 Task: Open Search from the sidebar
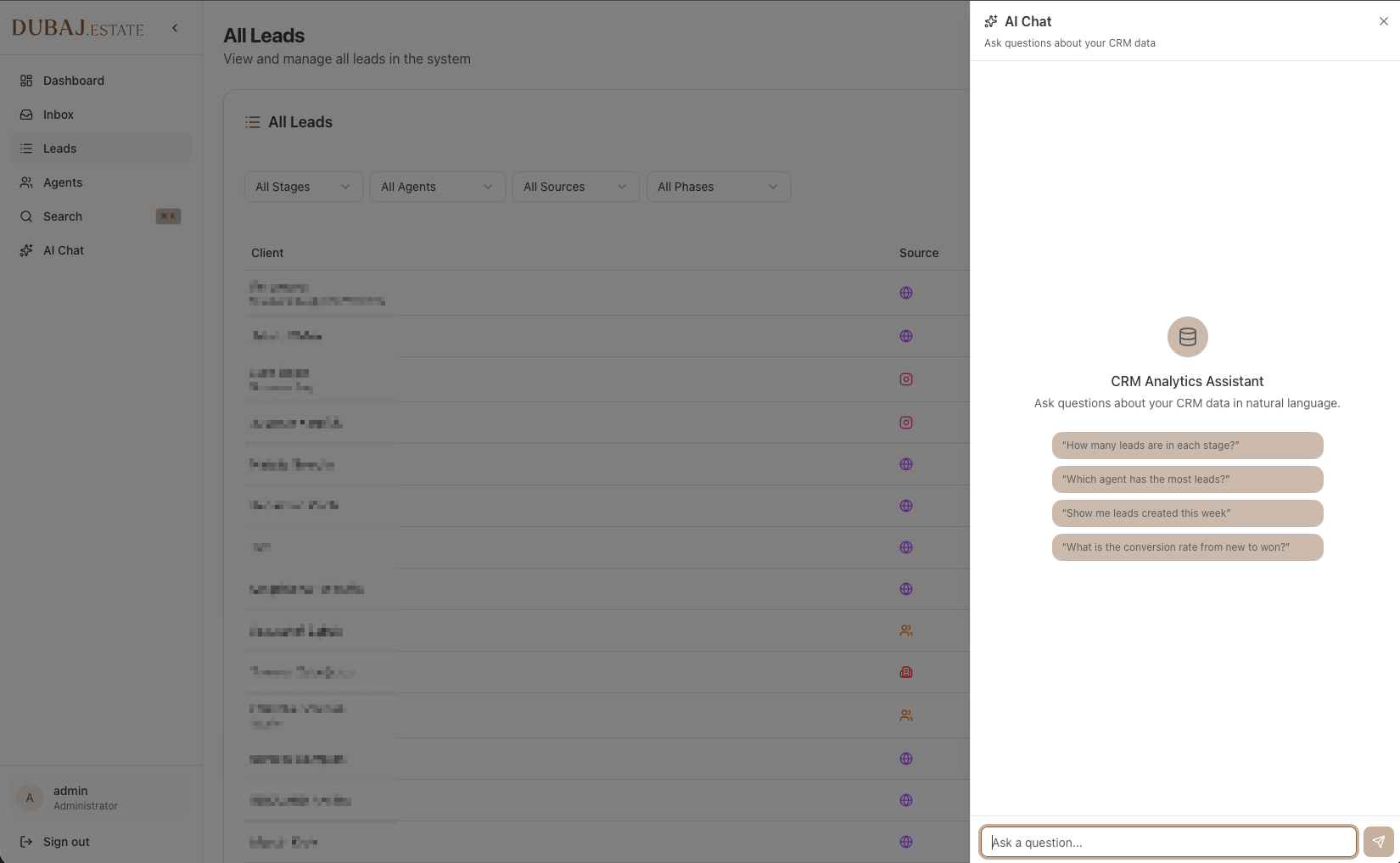pyautogui.click(x=100, y=216)
